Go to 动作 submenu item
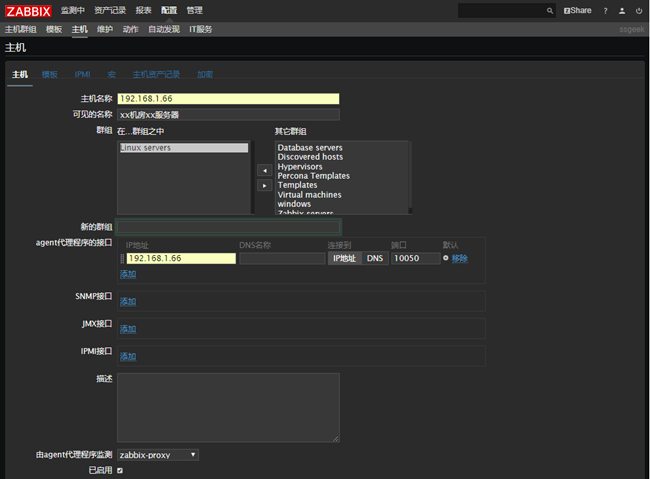The image size is (650, 479). (x=131, y=29)
